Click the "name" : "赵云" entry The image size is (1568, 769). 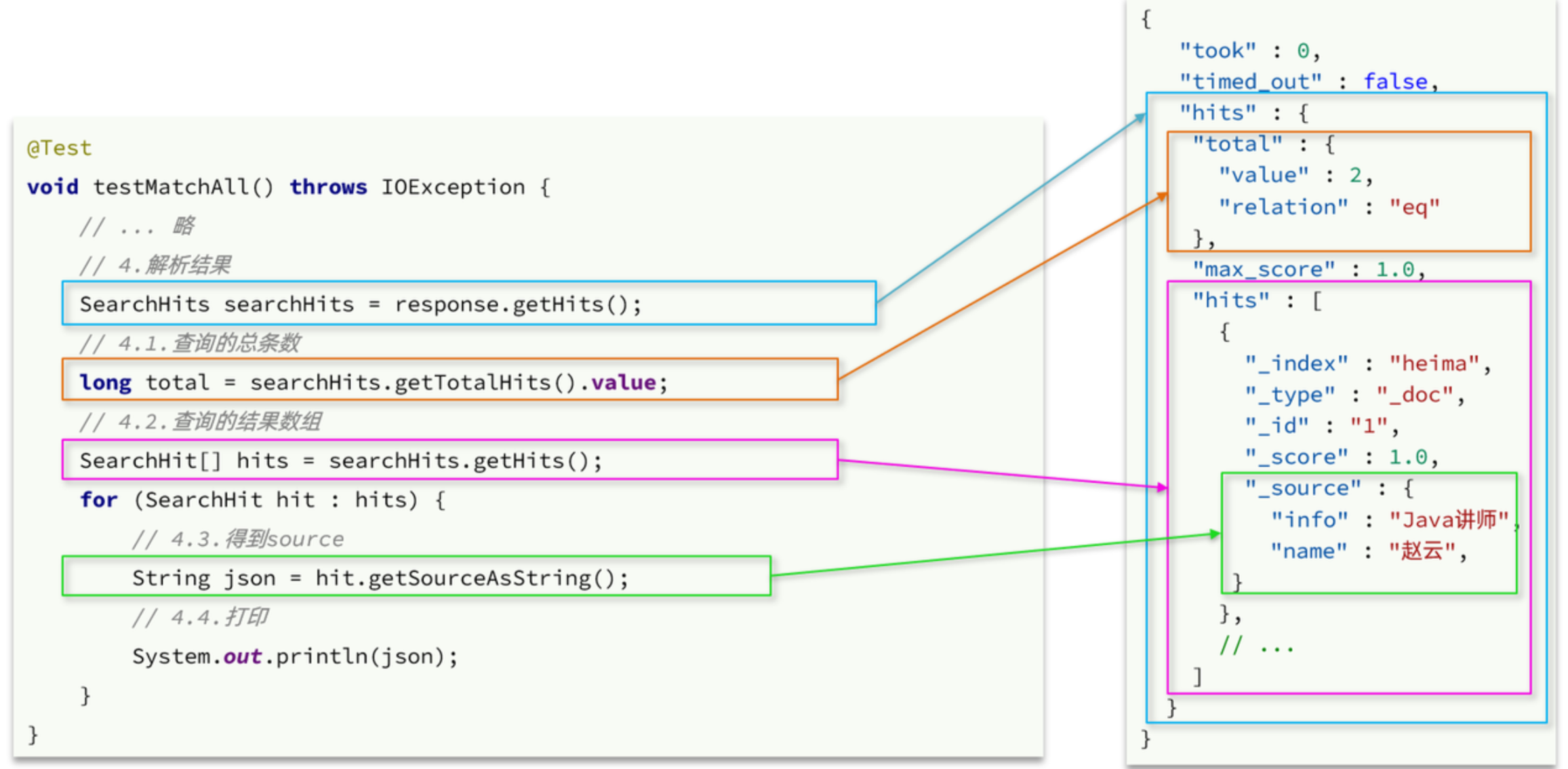coord(1366,551)
